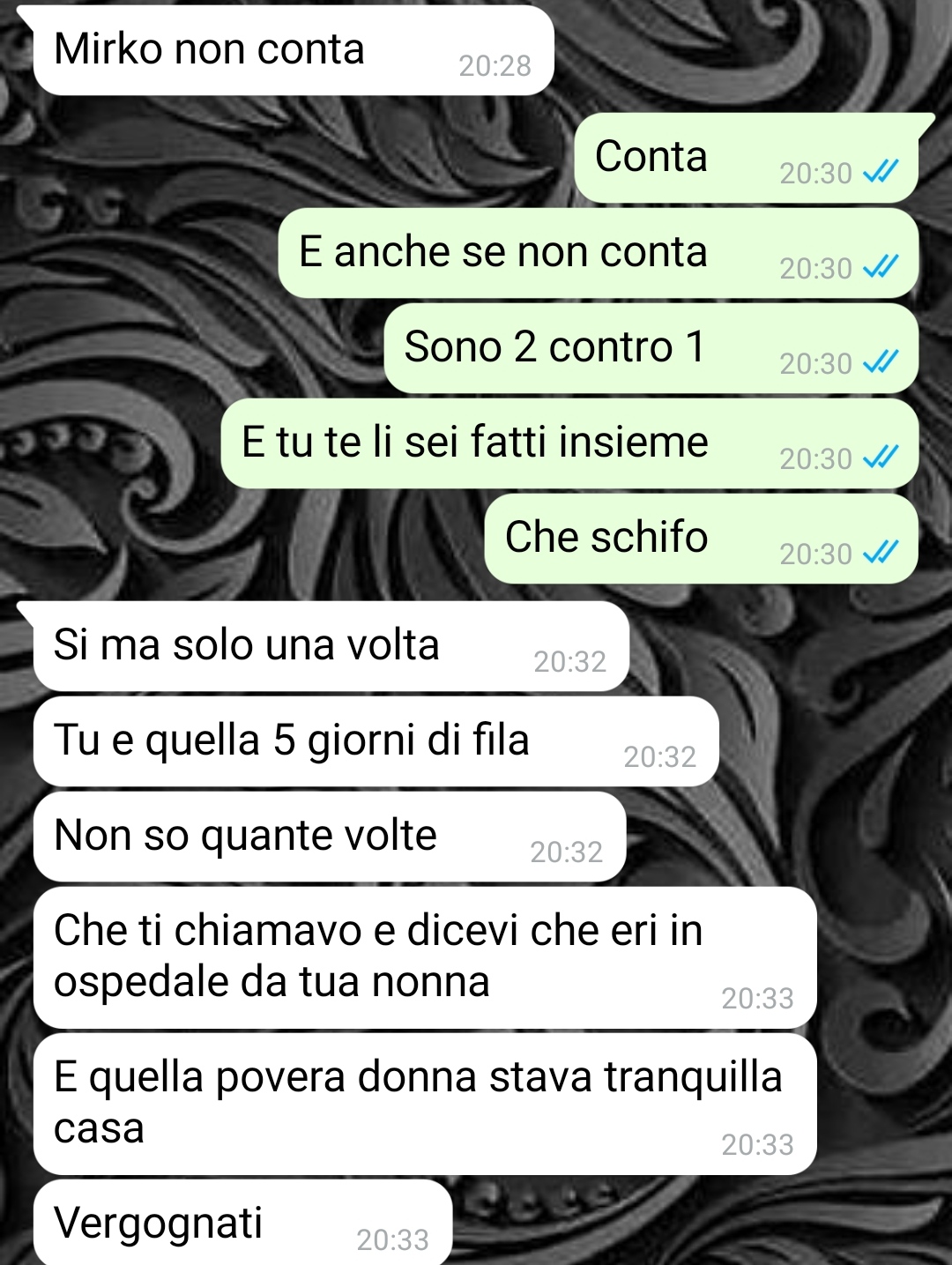Select 'Tu e quella 5 giorni di fila' bubble
The width and height of the screenshot is (952, 1265).
coord(376,742)
